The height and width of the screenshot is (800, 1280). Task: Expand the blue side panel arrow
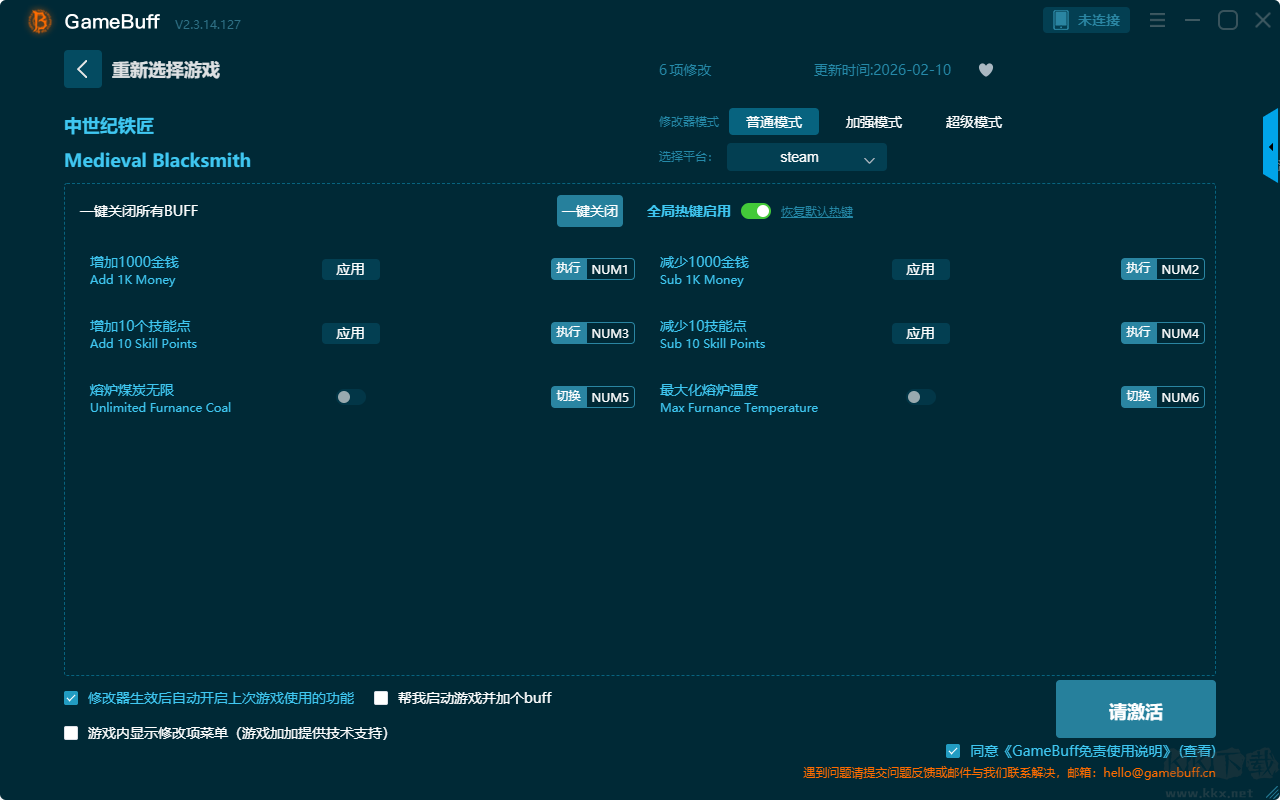coord(1271,147)
